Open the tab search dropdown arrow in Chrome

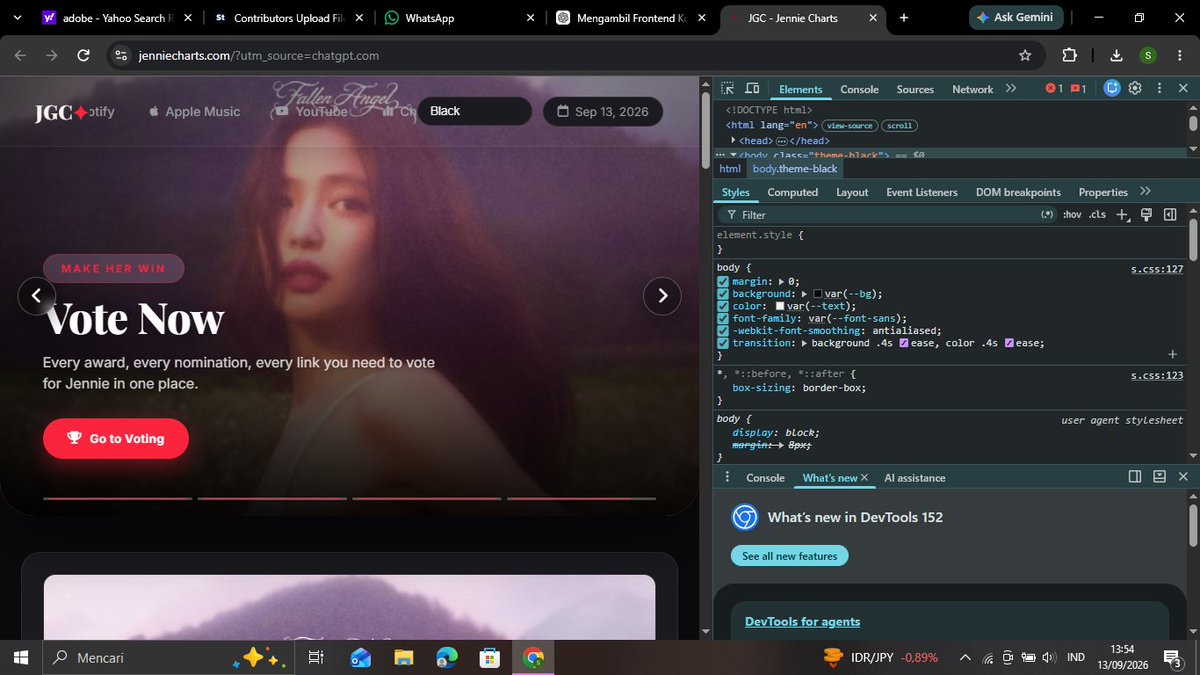(x=17, y=18)
